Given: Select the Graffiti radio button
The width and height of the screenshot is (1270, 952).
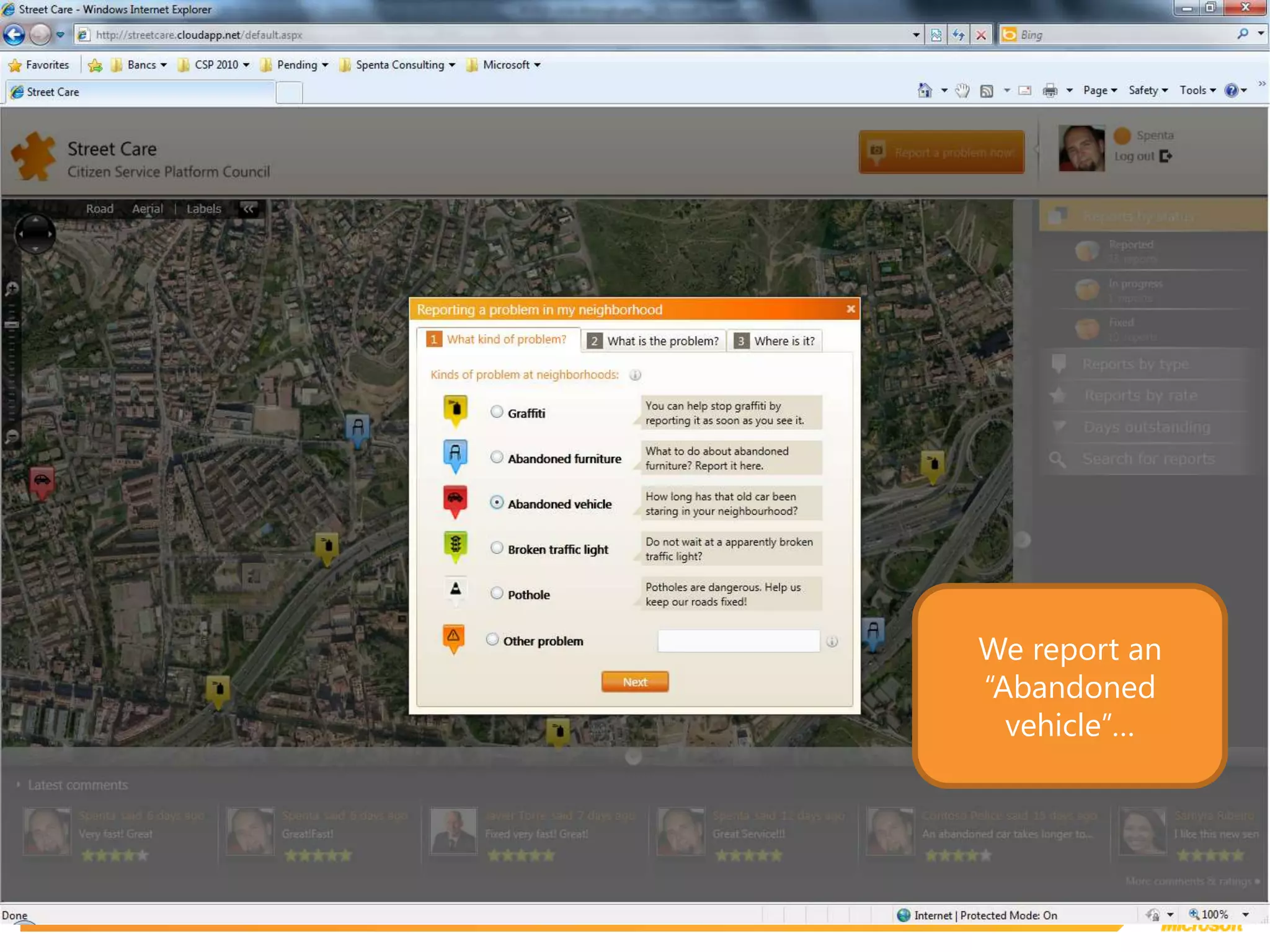Looking at the screenshot, I should coord(497,412).
